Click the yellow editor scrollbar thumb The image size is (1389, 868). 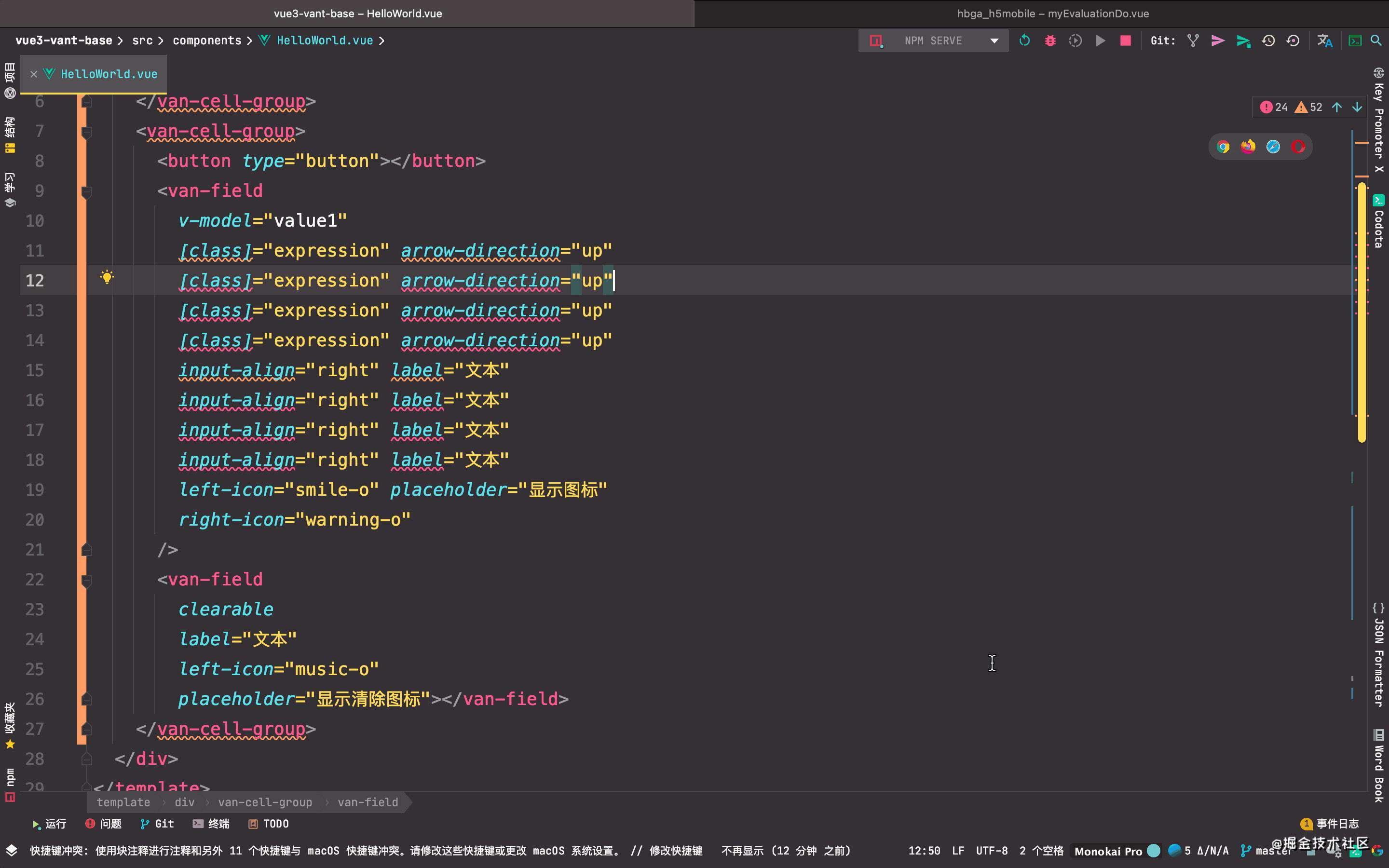coord(1362,312)
